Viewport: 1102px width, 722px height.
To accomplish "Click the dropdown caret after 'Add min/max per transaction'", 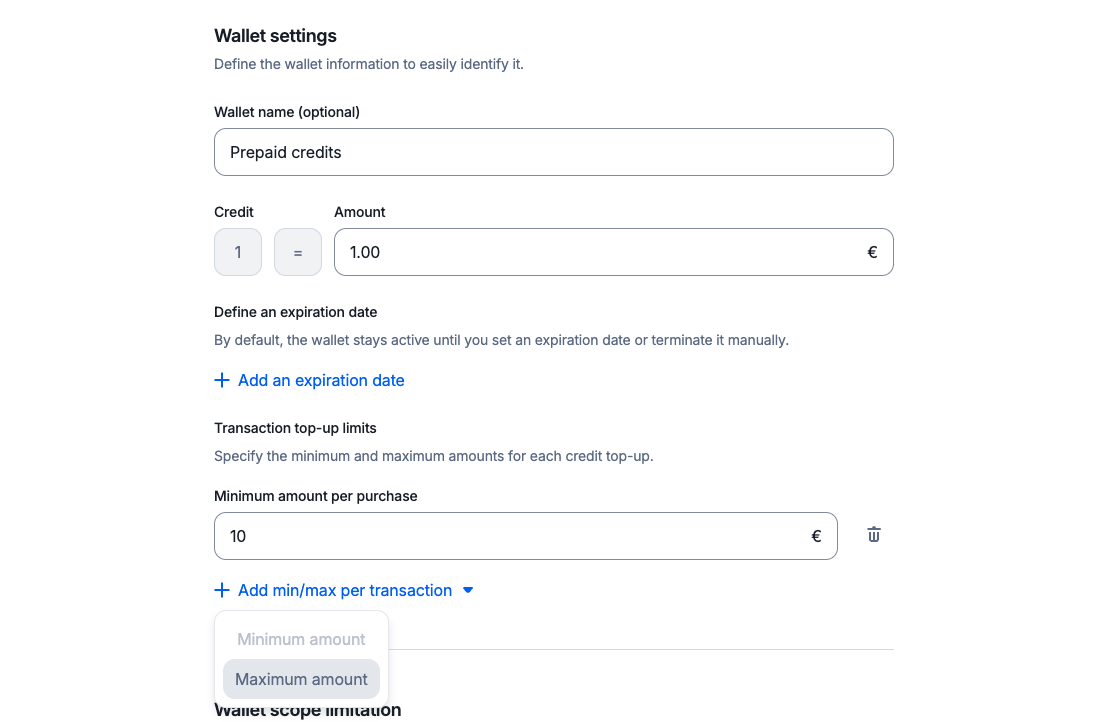I will tap(467, 590).
